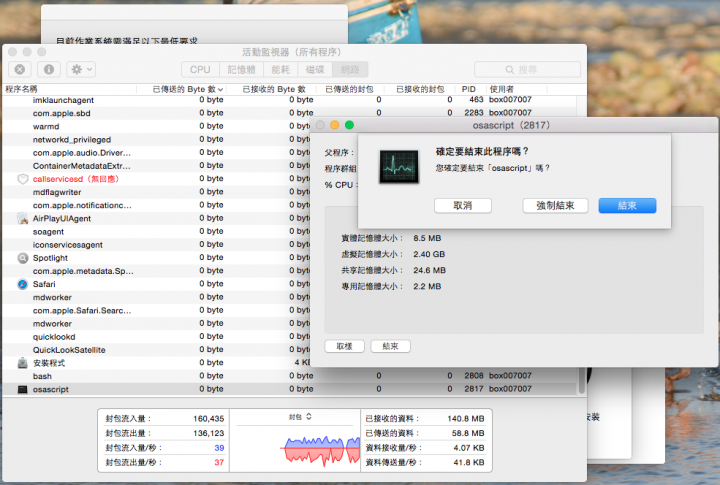The width and height of the screenshot is (720, 485).
Task: Switch to the 能耗 tab
Action: pos(281,69)
